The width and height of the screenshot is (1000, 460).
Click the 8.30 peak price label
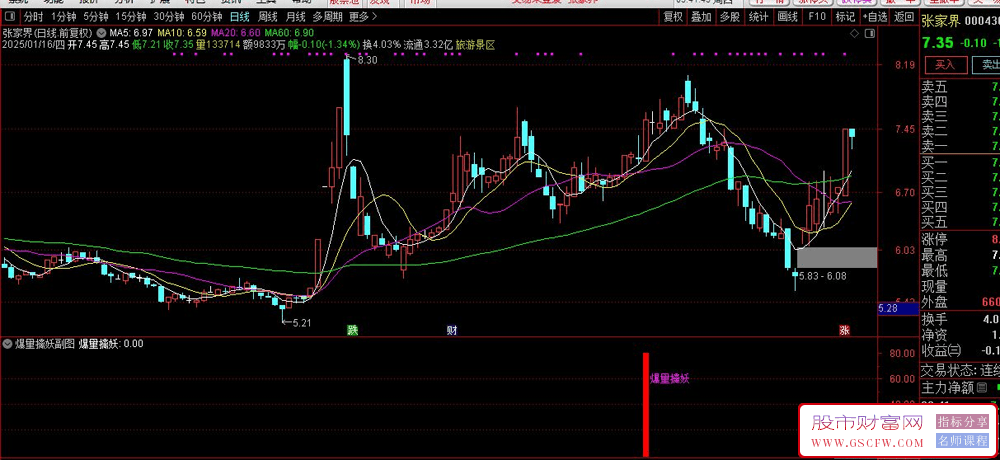pos(367,60)
